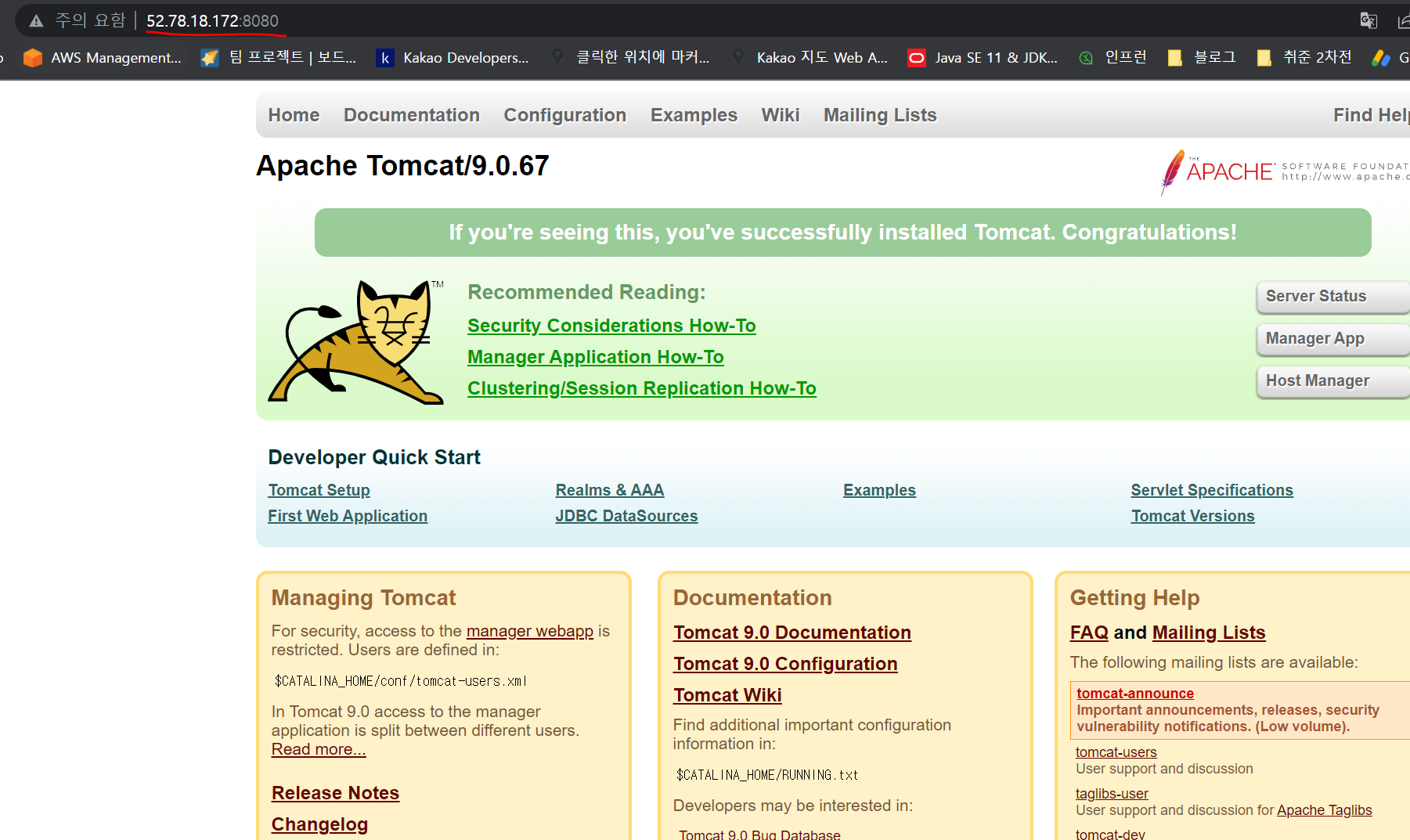Open the Servlet Specifications link
Viewport: 1410px width, 840px height.
(x=1212, y=490)
